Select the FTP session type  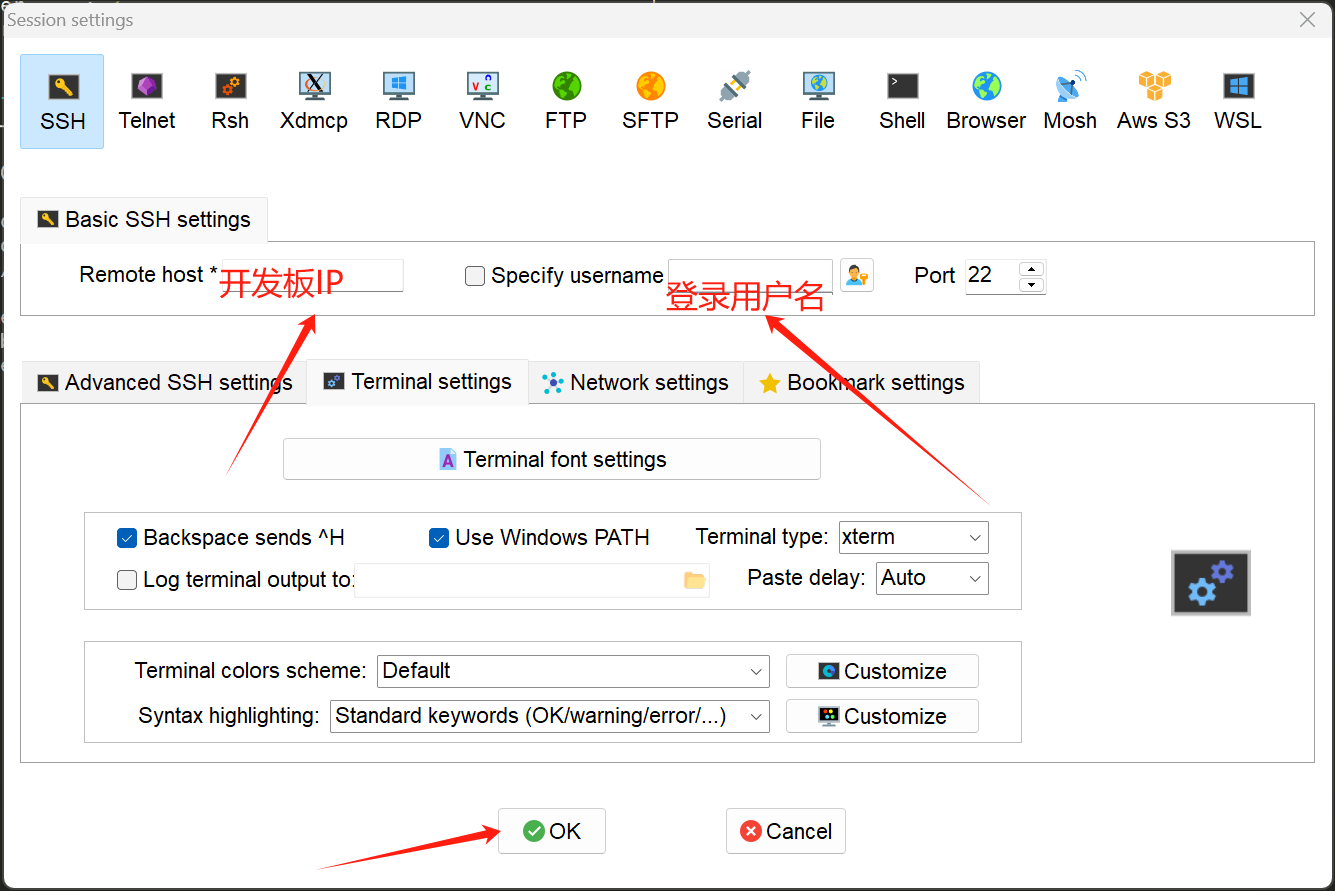(566, 102)
